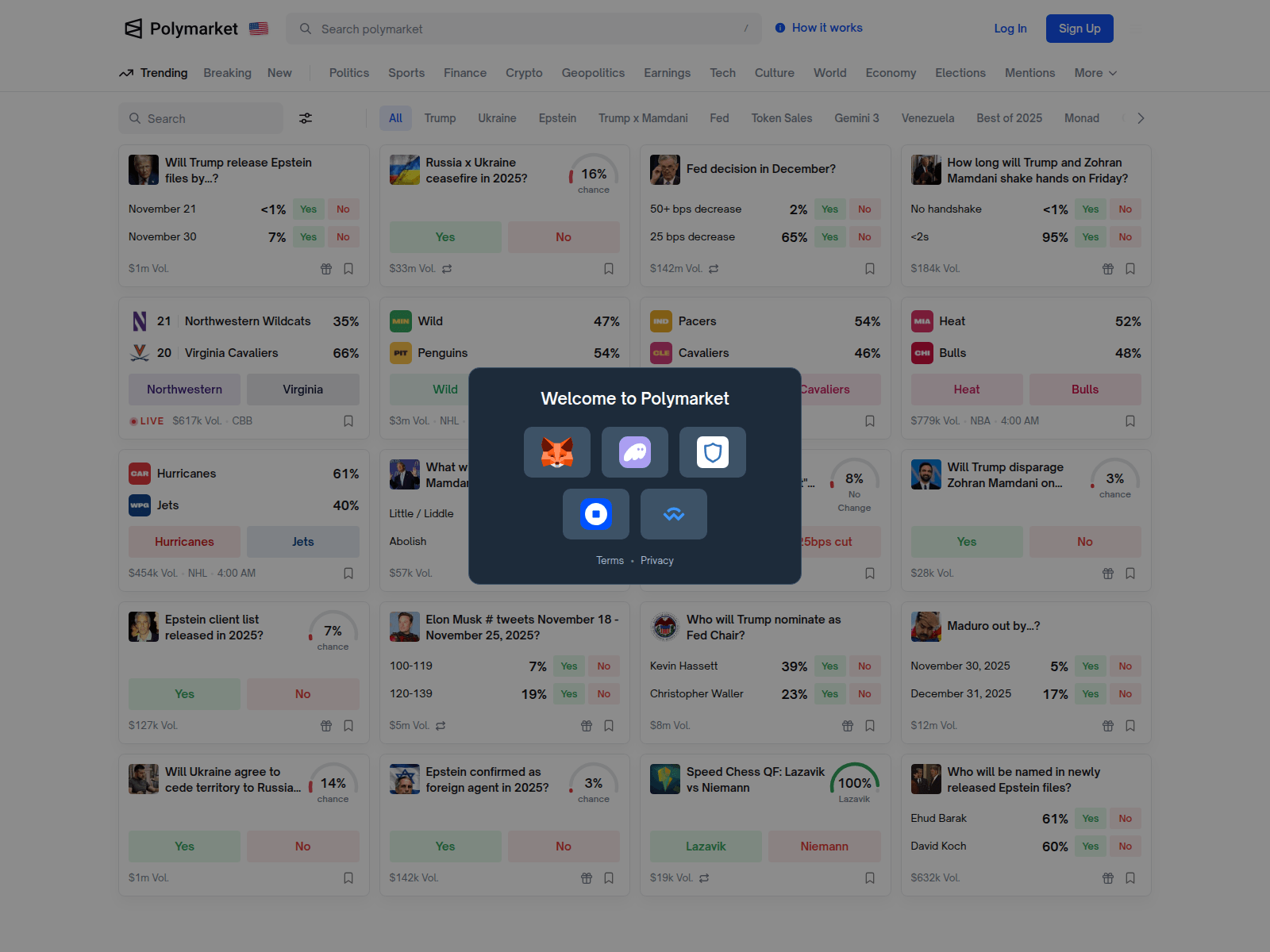Buy Yes for Kevin Hassett Fed Chair
The width and height of the screenshot is (1270, 952).
829,666
